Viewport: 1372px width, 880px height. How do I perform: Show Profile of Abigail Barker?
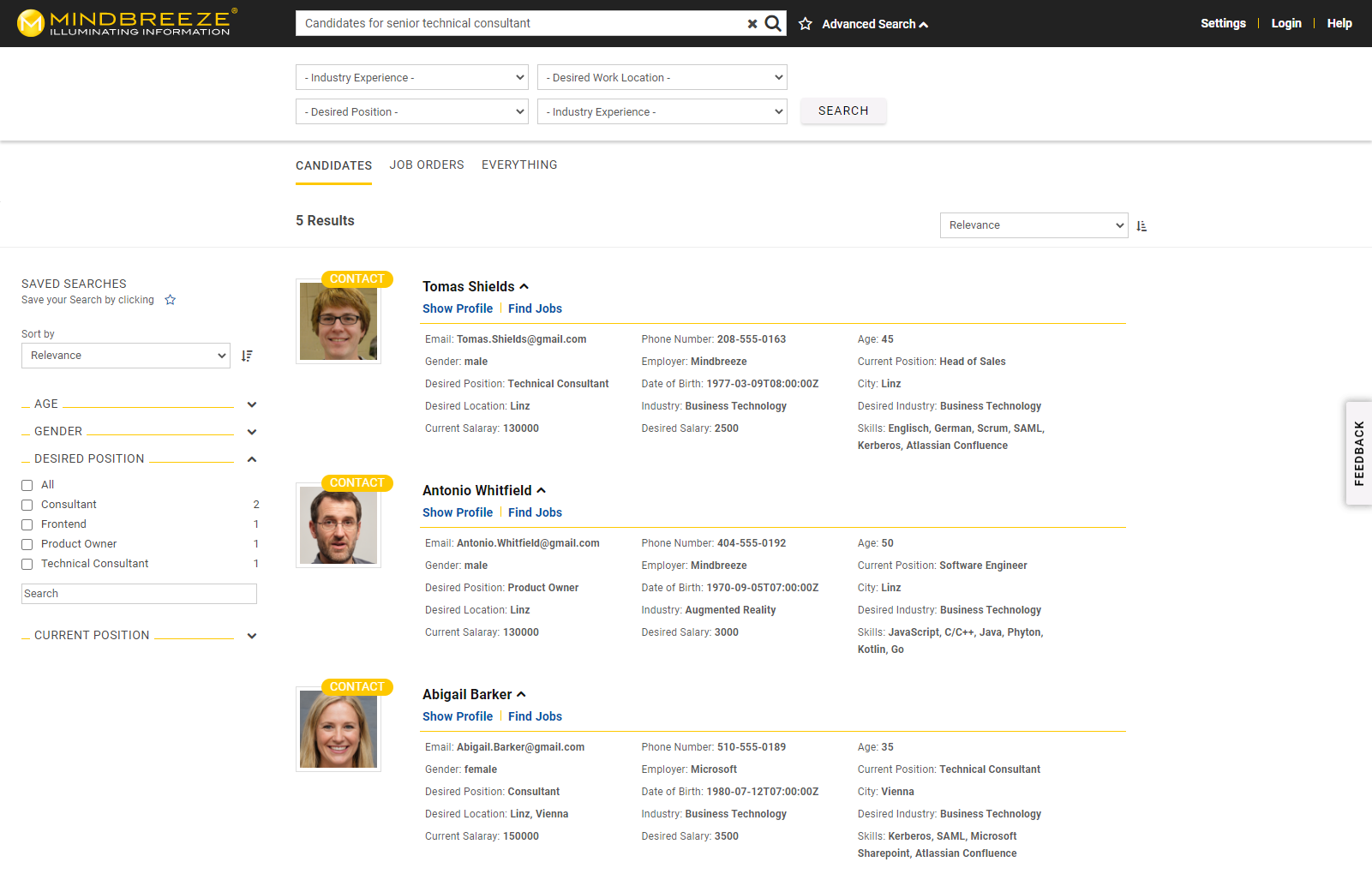[458, 716]
